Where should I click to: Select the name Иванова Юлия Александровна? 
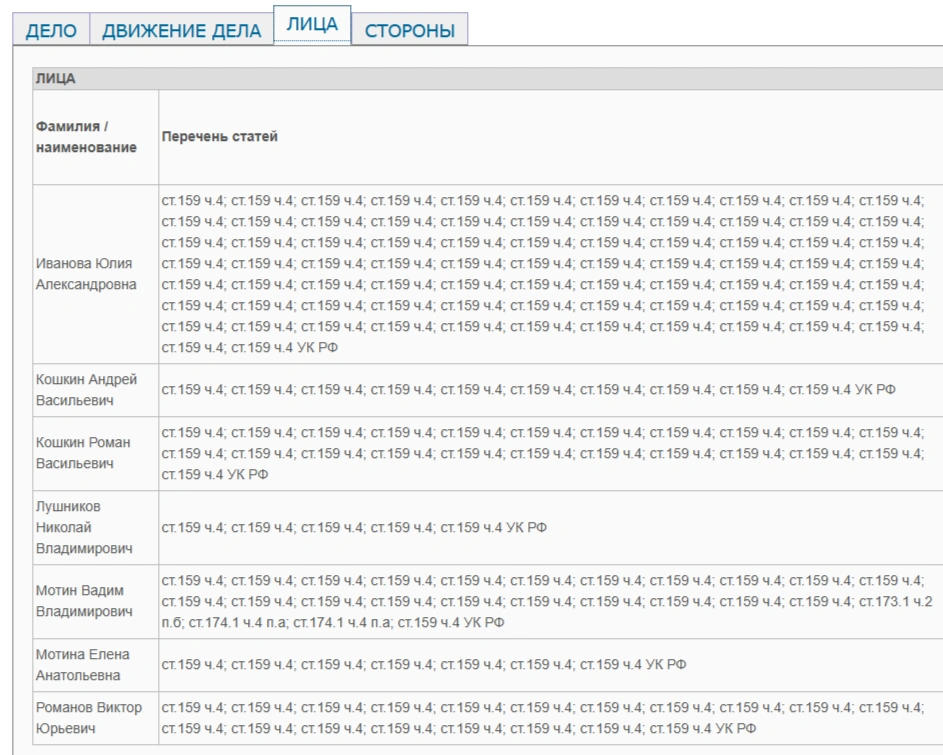(x=86, y=274)
